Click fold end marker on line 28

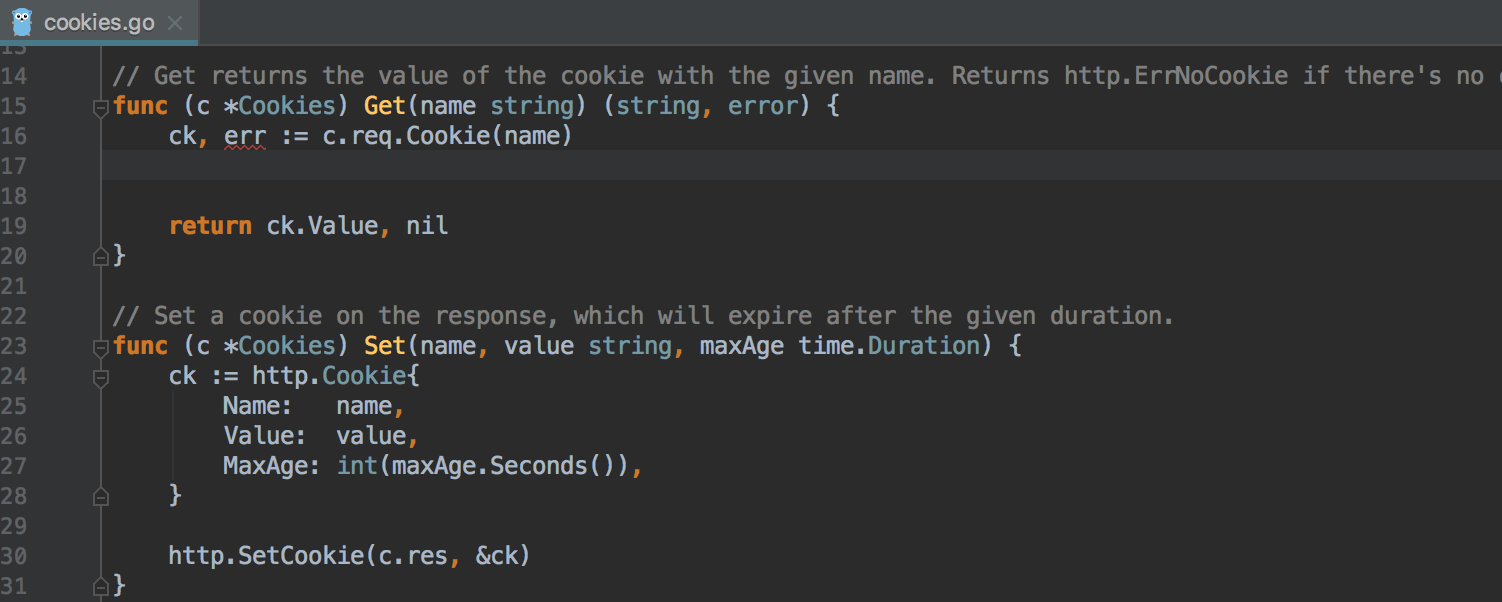pos(100,496)
